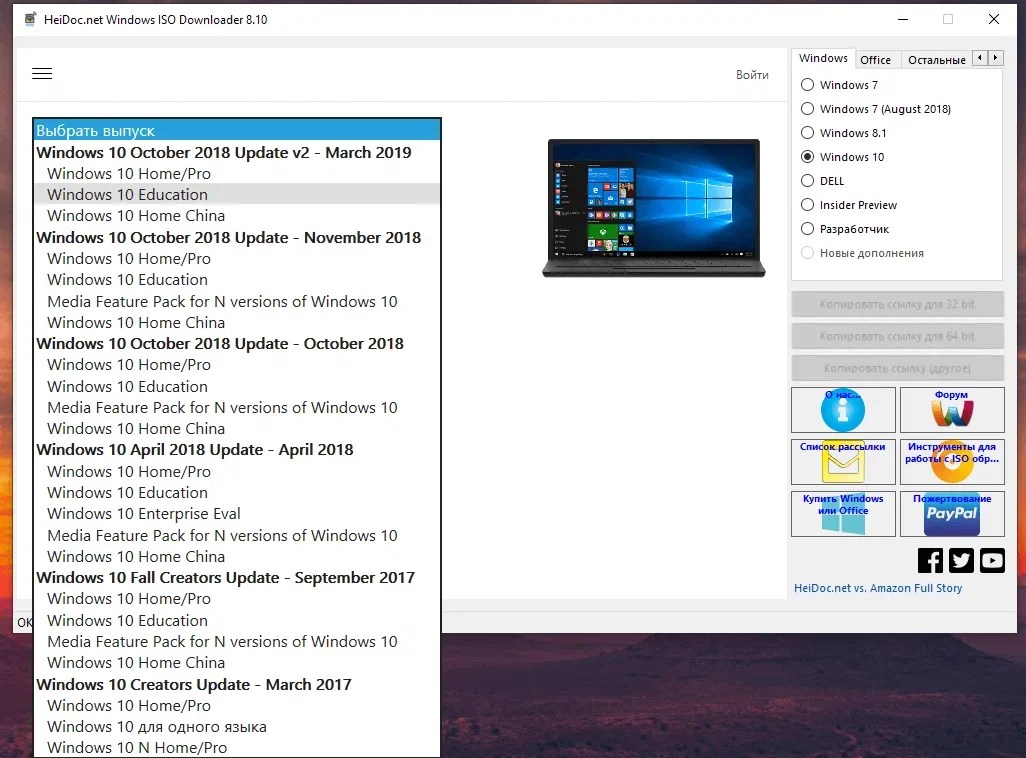Click the Список рассылки mailing list icon

tap(843, 461)
